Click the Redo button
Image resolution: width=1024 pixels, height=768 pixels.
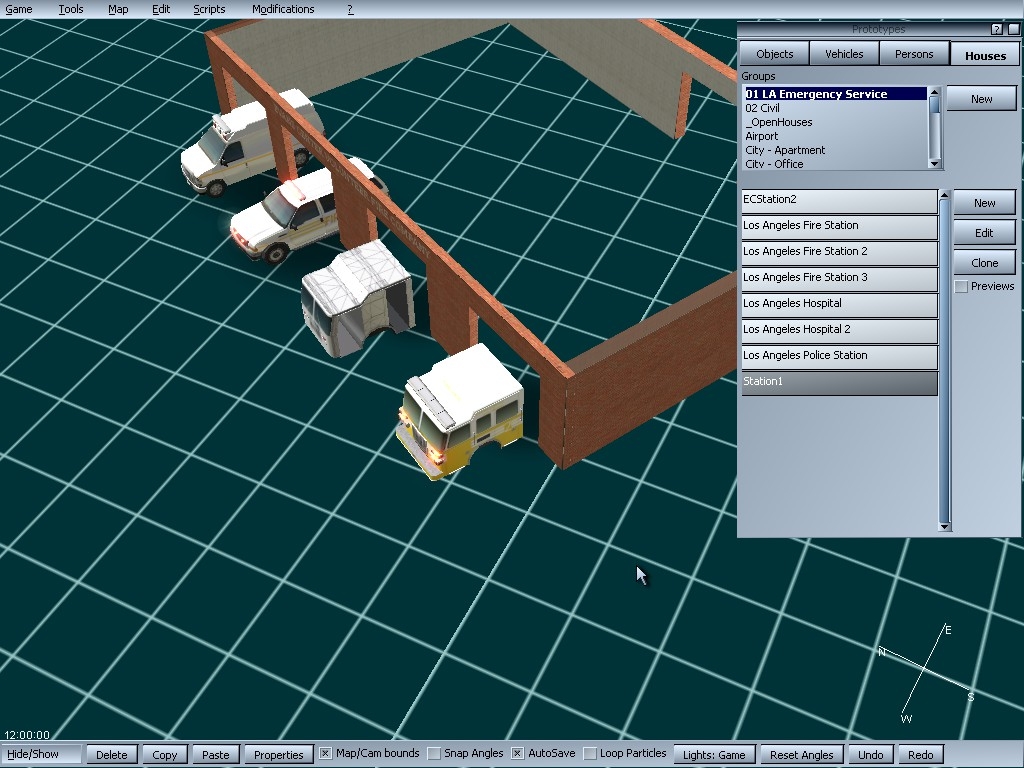tap(921, 755)
